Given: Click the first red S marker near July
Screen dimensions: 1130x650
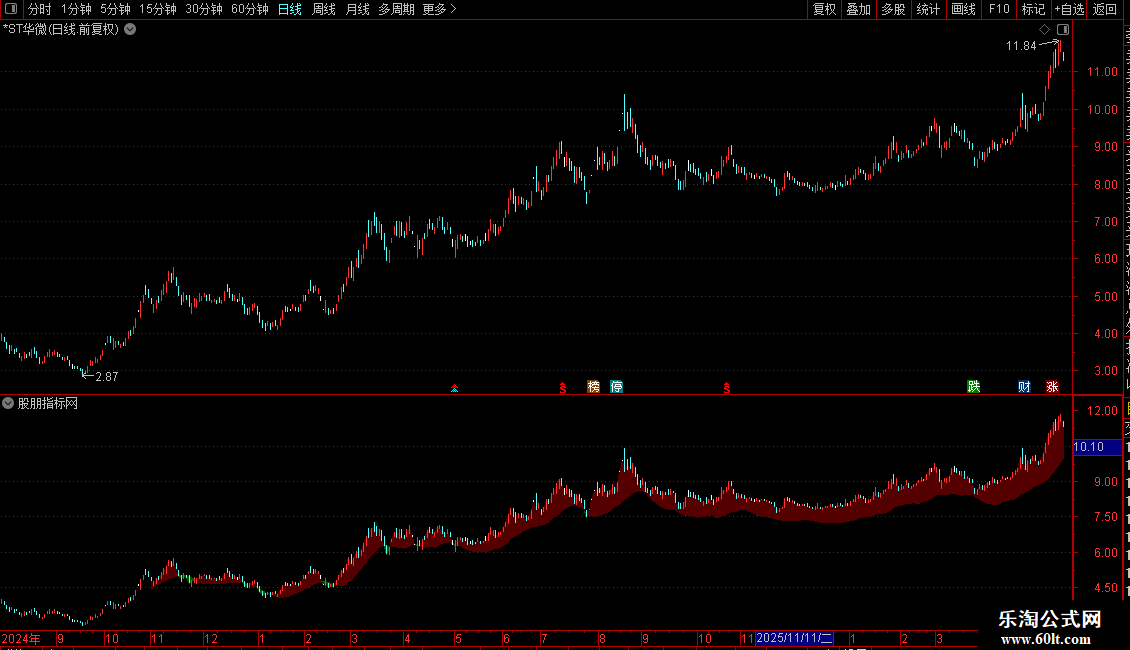Looking at the screenshot, I should click(x=563, y=388).
